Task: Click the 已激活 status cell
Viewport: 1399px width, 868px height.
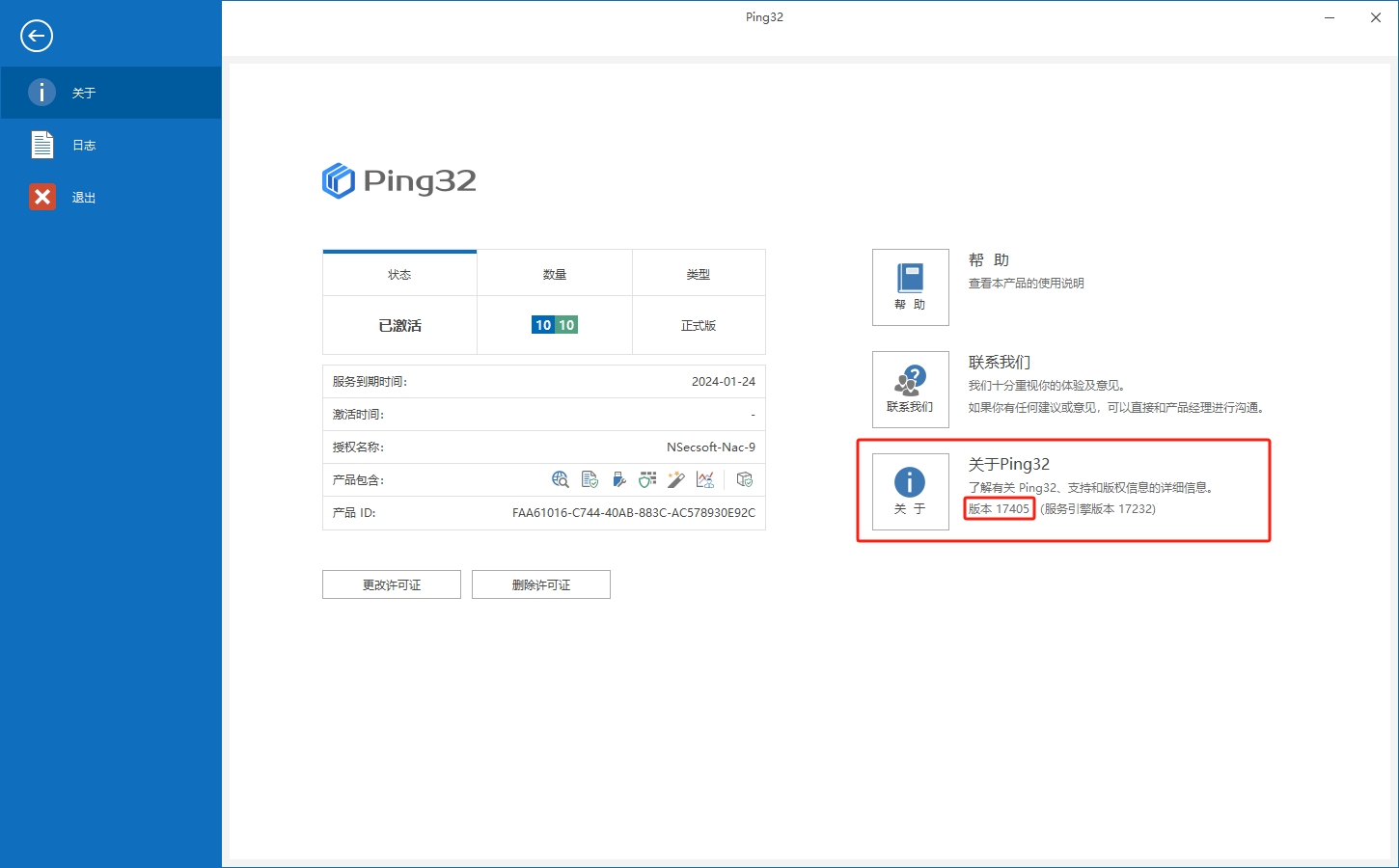Action: (x=399, y=325)
